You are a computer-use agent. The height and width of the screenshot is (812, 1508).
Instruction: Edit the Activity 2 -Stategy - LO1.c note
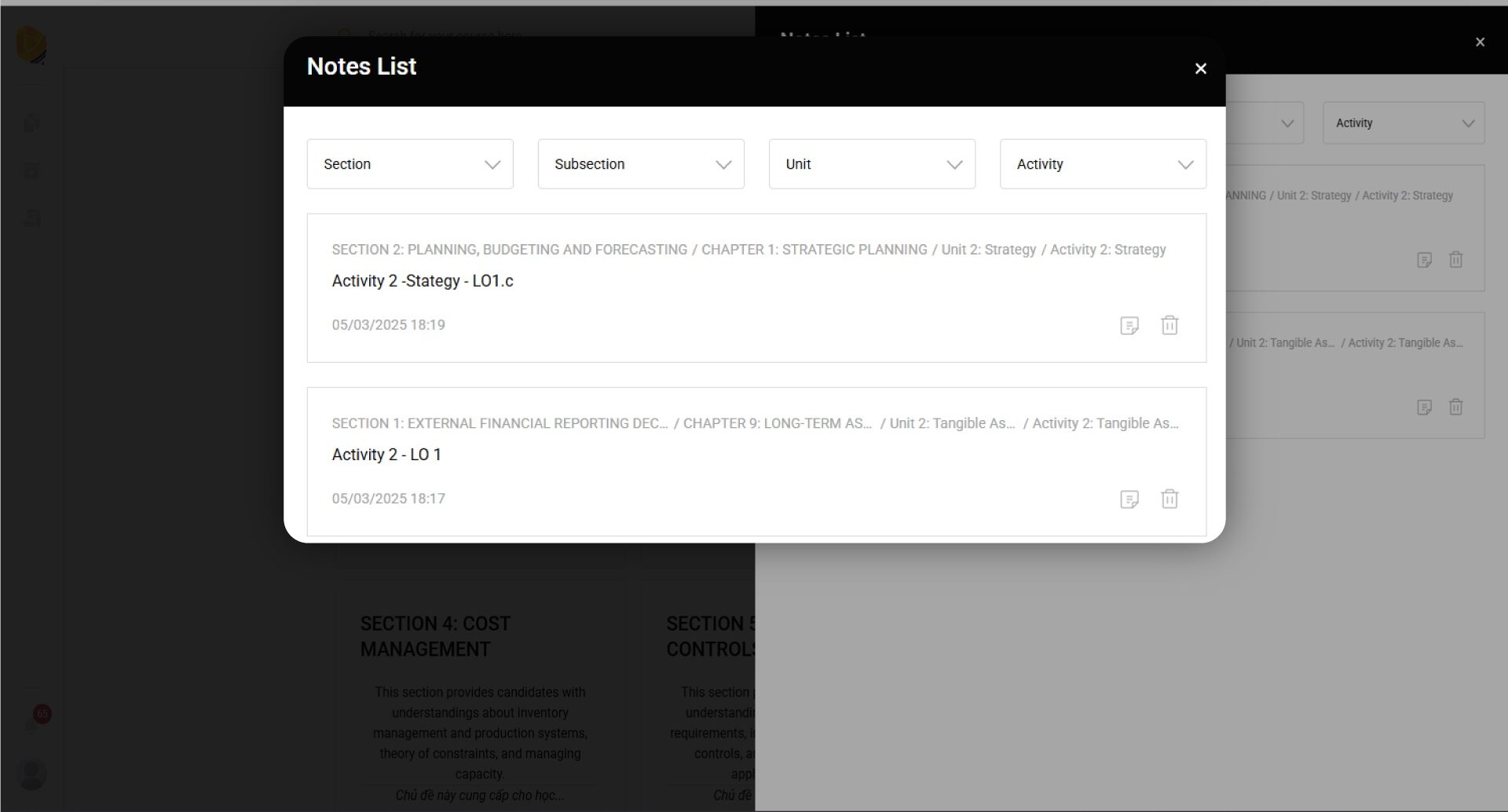pos(1129,325)
